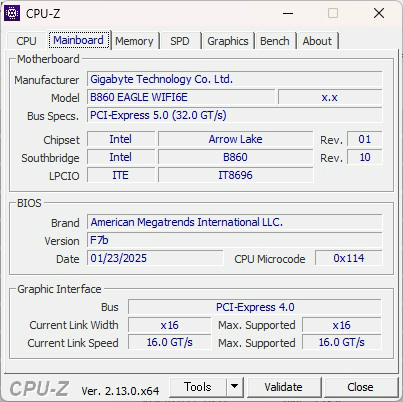Image resolution: width=403 pixels, height=402 pixels.
Task: Open the Memory tab
Action: pos(134,41)
